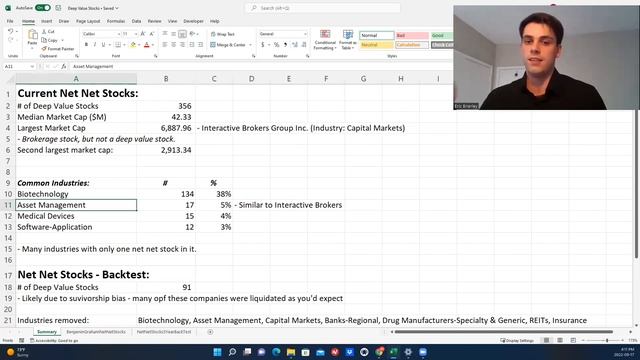Click Comma Style icon
The height and width of the screenshot is (360, 640).
(285, 44)
